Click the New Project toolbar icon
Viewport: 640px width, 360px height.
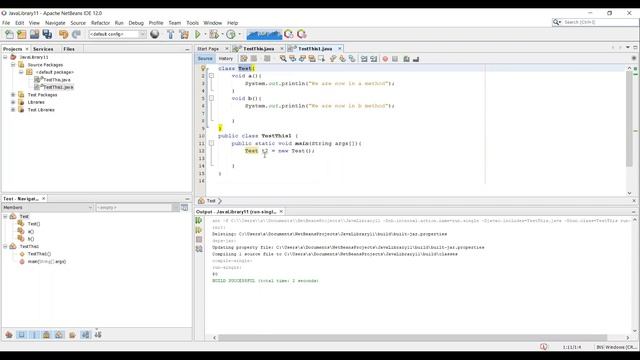click(x=22, y=35)
